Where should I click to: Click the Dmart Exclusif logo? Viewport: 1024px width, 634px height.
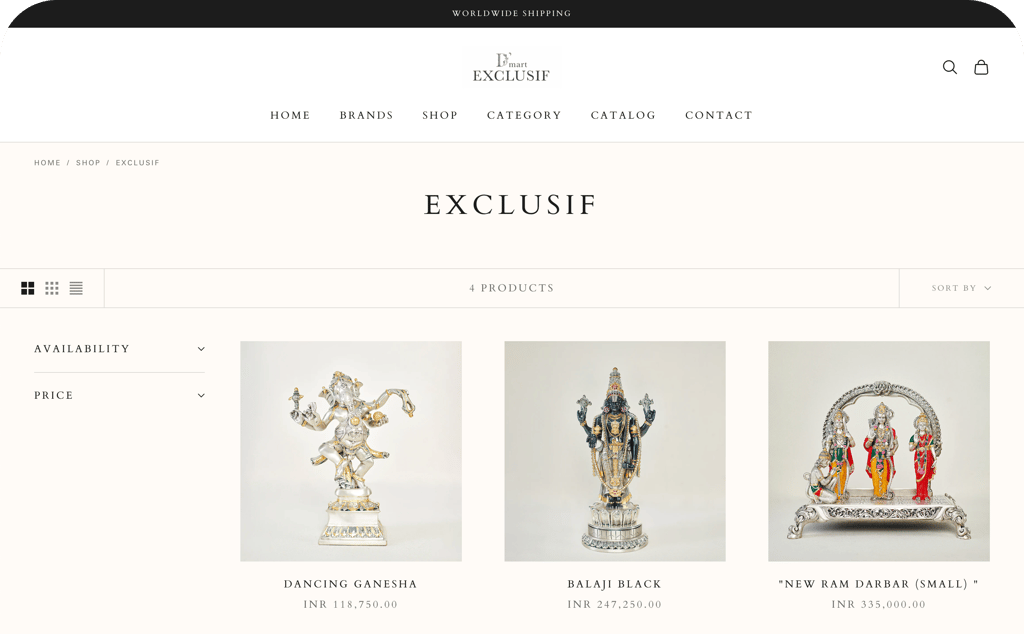point(511,68)
